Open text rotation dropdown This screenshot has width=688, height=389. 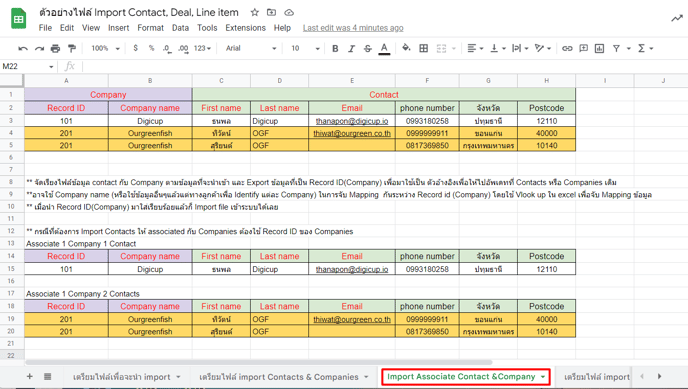(x=543, y=48)
